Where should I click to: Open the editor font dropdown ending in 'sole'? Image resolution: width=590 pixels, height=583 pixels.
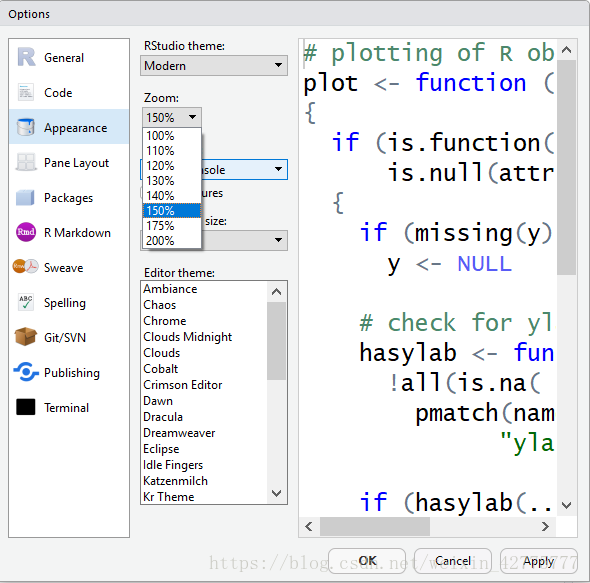[245, 169]
